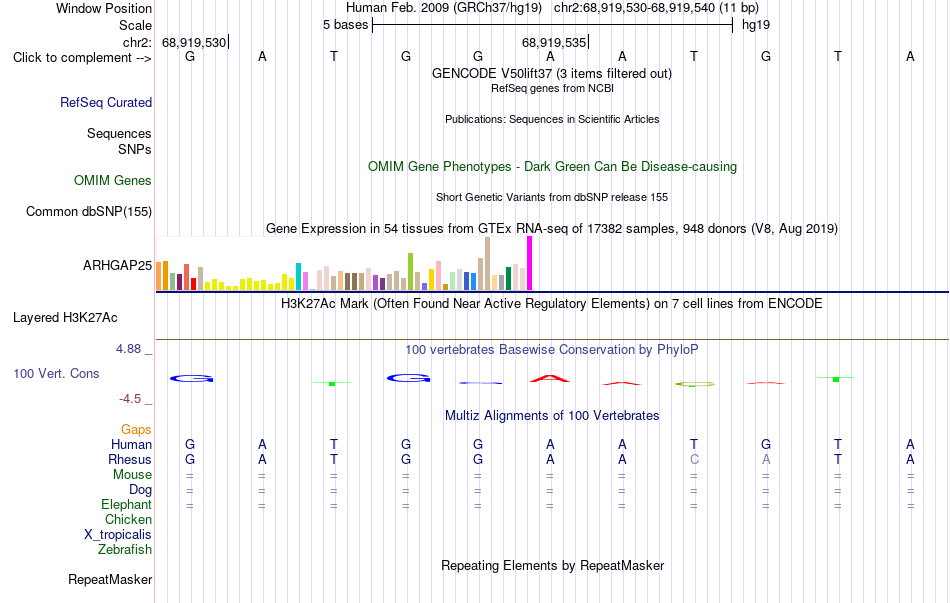Click the Mouse alignment row label
Screen dimensions: 950x603
coord(132,475)
